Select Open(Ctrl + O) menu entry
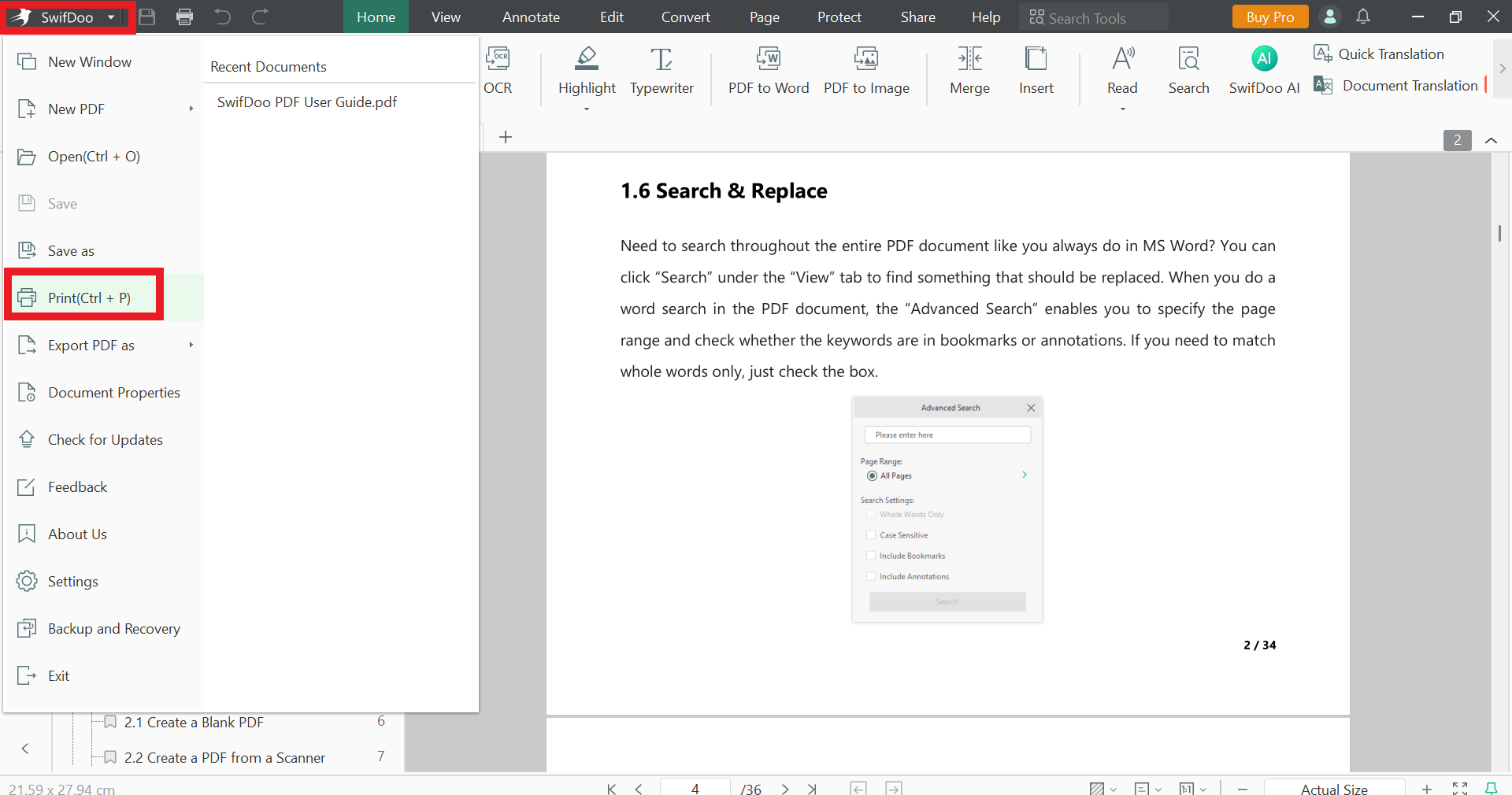This screenshot has width=1512, height=795. (x=103, y=157)
